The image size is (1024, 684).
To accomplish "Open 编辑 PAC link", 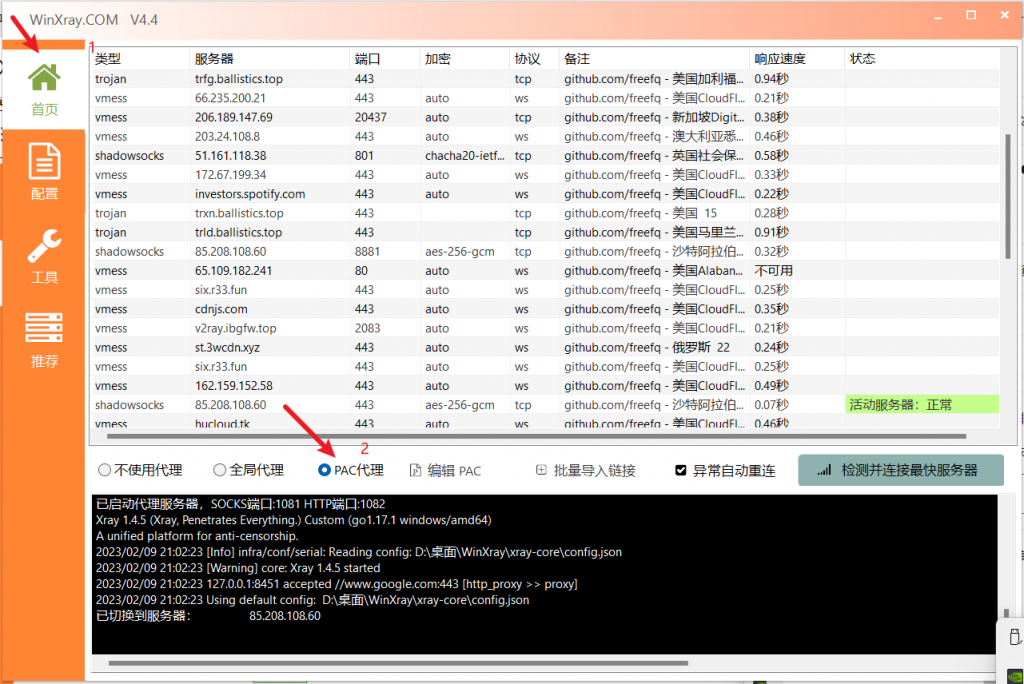I will point(455,470).
